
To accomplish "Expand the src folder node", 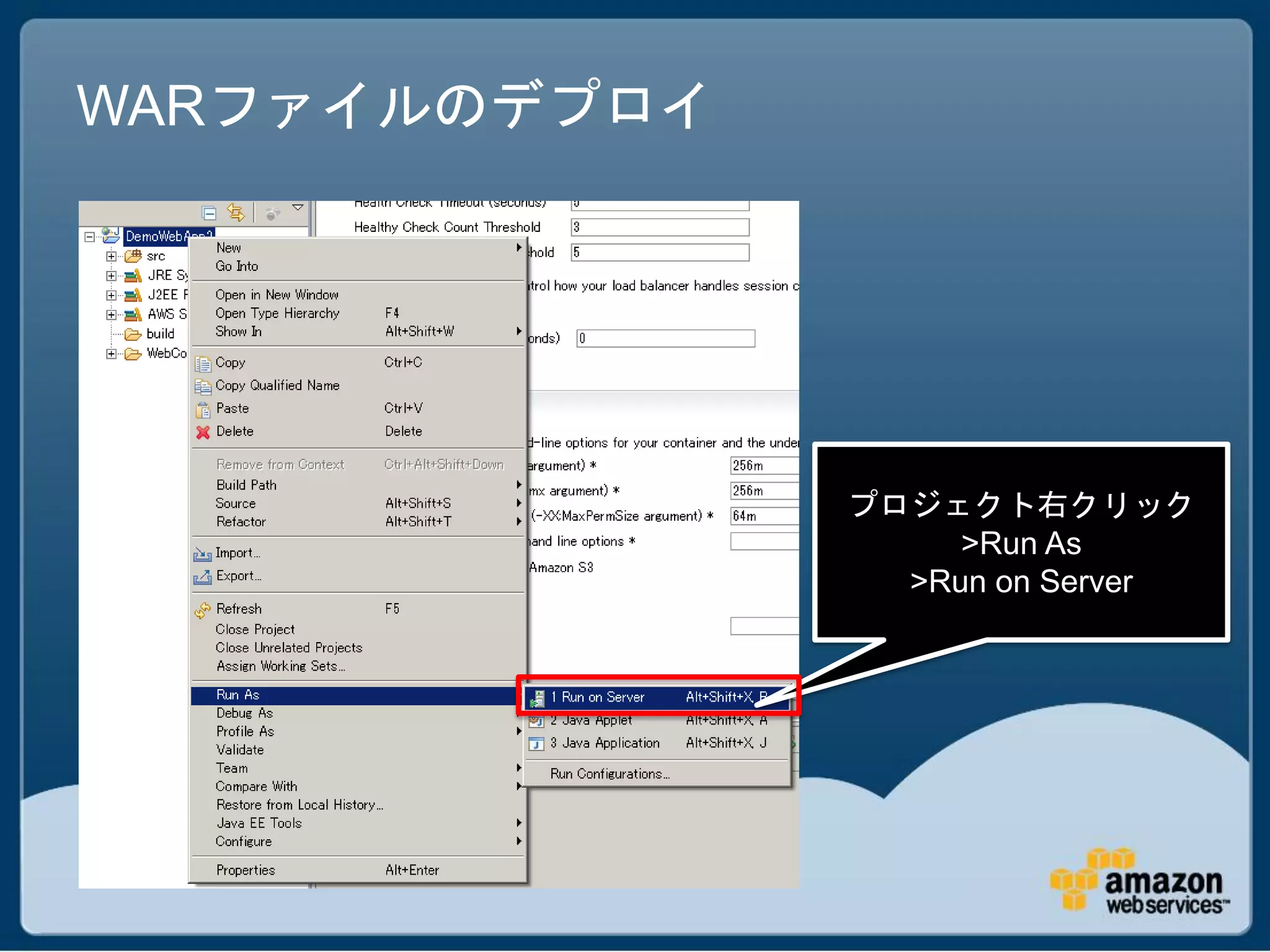I will tap(111, 256).
